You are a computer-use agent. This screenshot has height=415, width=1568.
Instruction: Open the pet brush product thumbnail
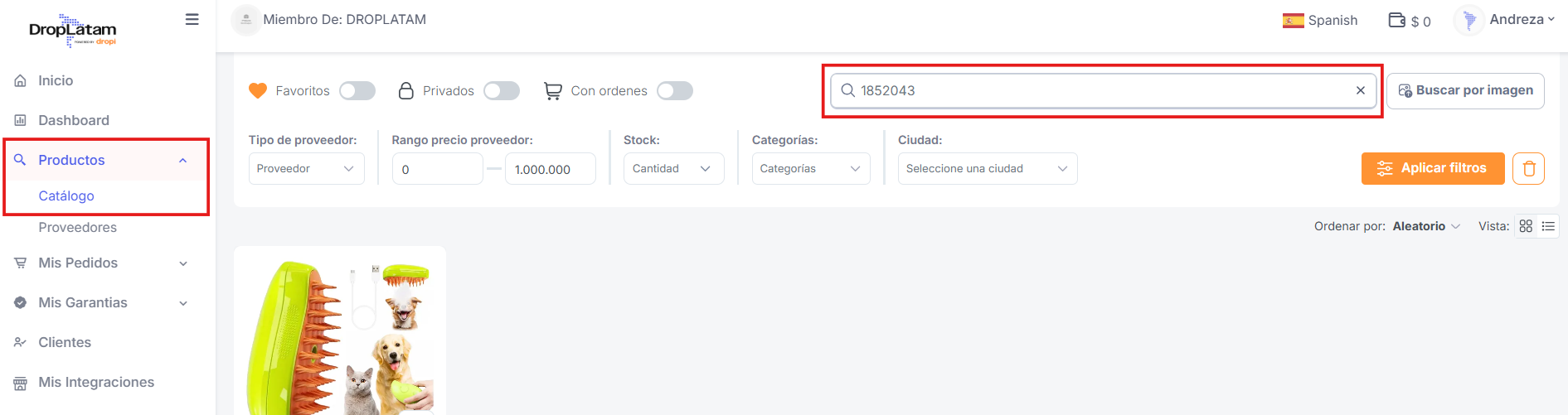340,335
